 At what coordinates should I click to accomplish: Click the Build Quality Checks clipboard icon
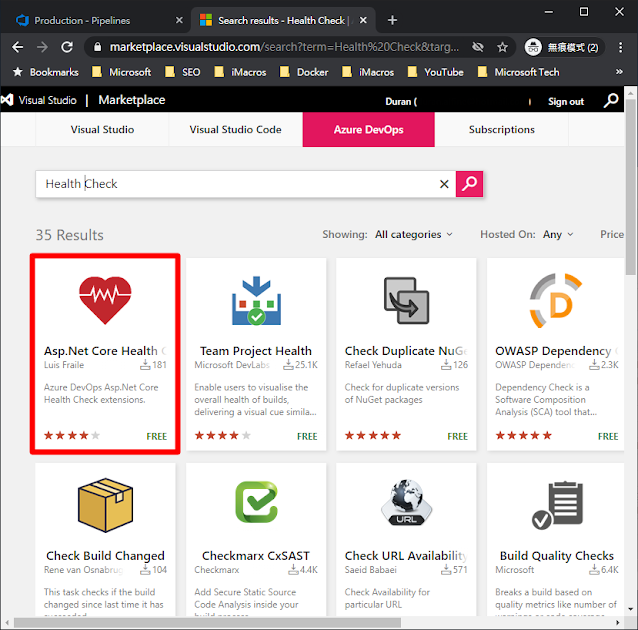(557, 505)
